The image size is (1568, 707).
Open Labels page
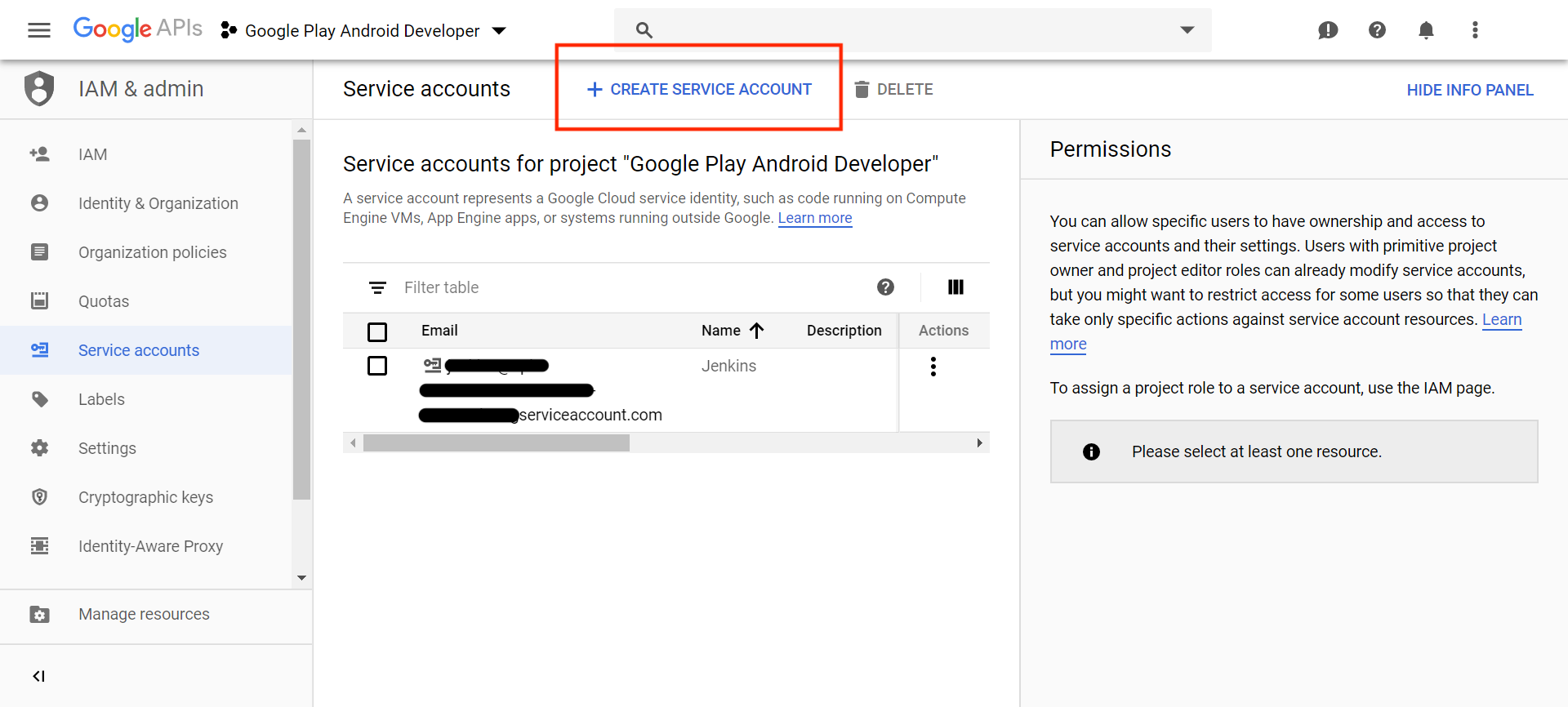click(x=146, y=399)
